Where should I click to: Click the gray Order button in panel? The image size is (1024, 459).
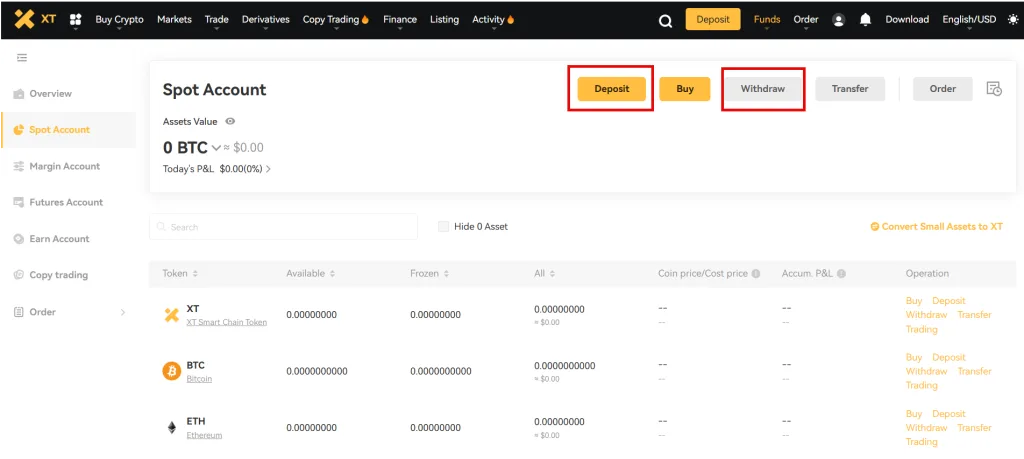942,89
